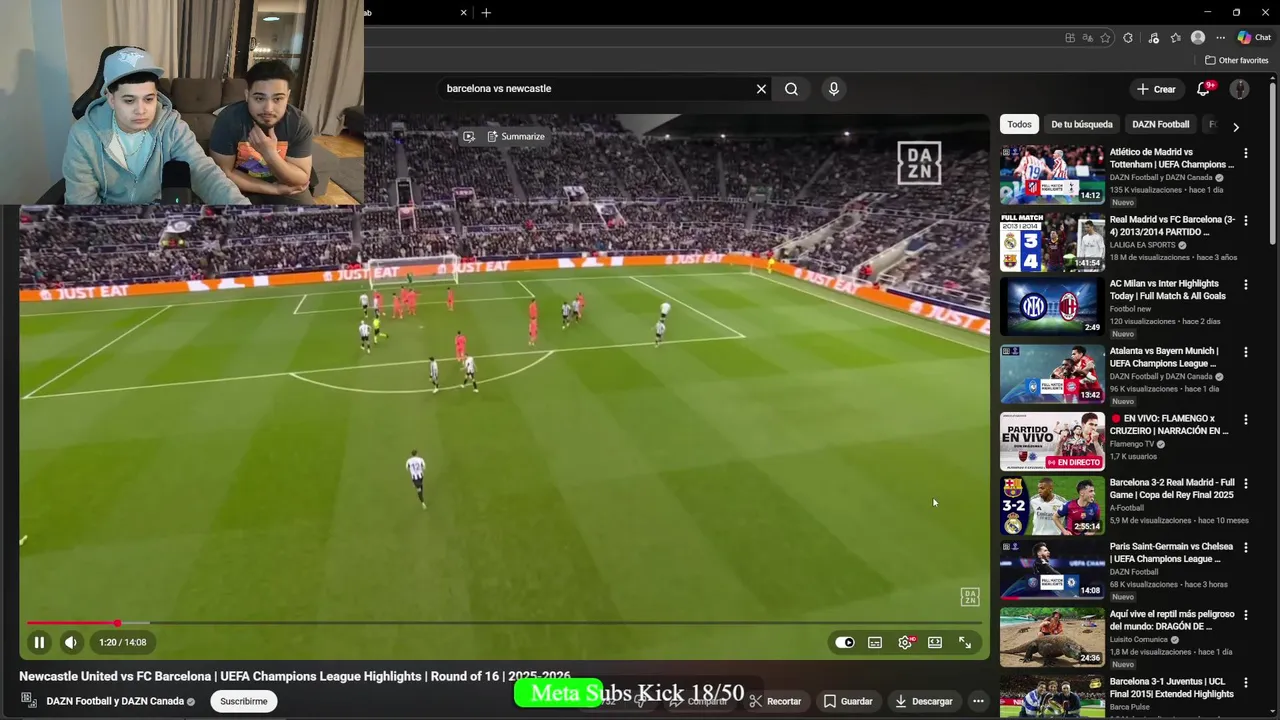Open the browser extensions puzzle icon
The height and width of the screenshot is (720, 1280).
[1128, 38]
